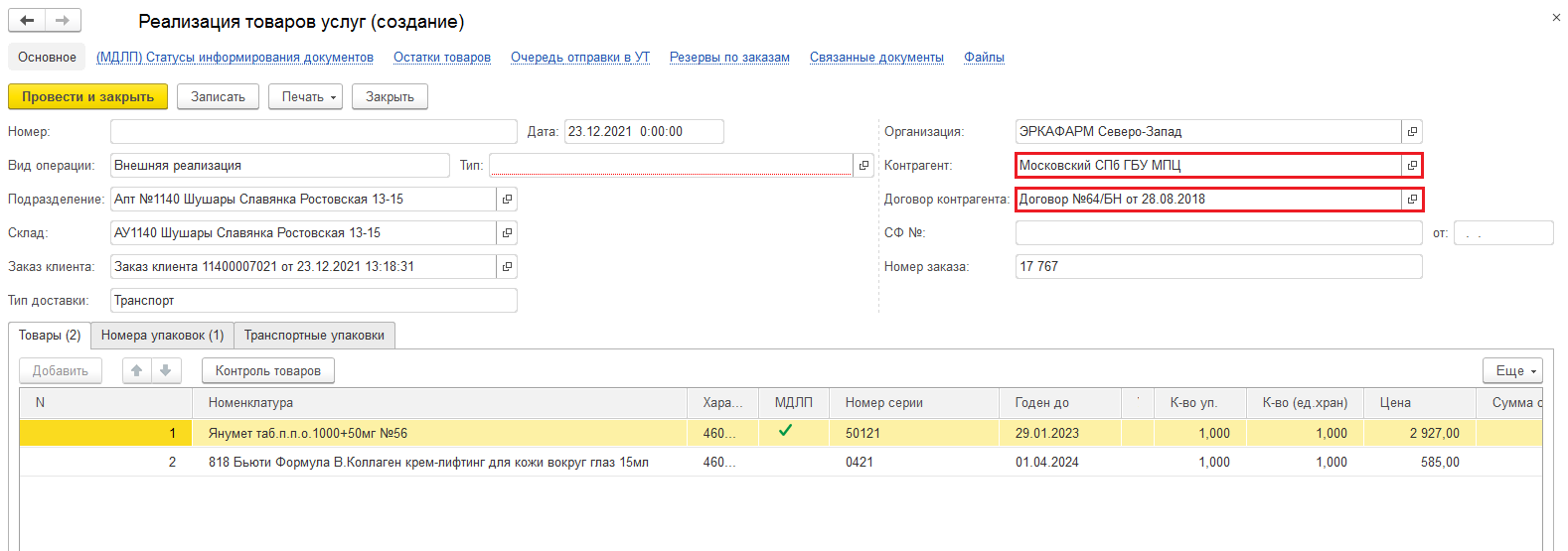The height and width of the screenshot is (551, 1568).
Task: Click the forward navigation arrow
Action: [63, 21]
